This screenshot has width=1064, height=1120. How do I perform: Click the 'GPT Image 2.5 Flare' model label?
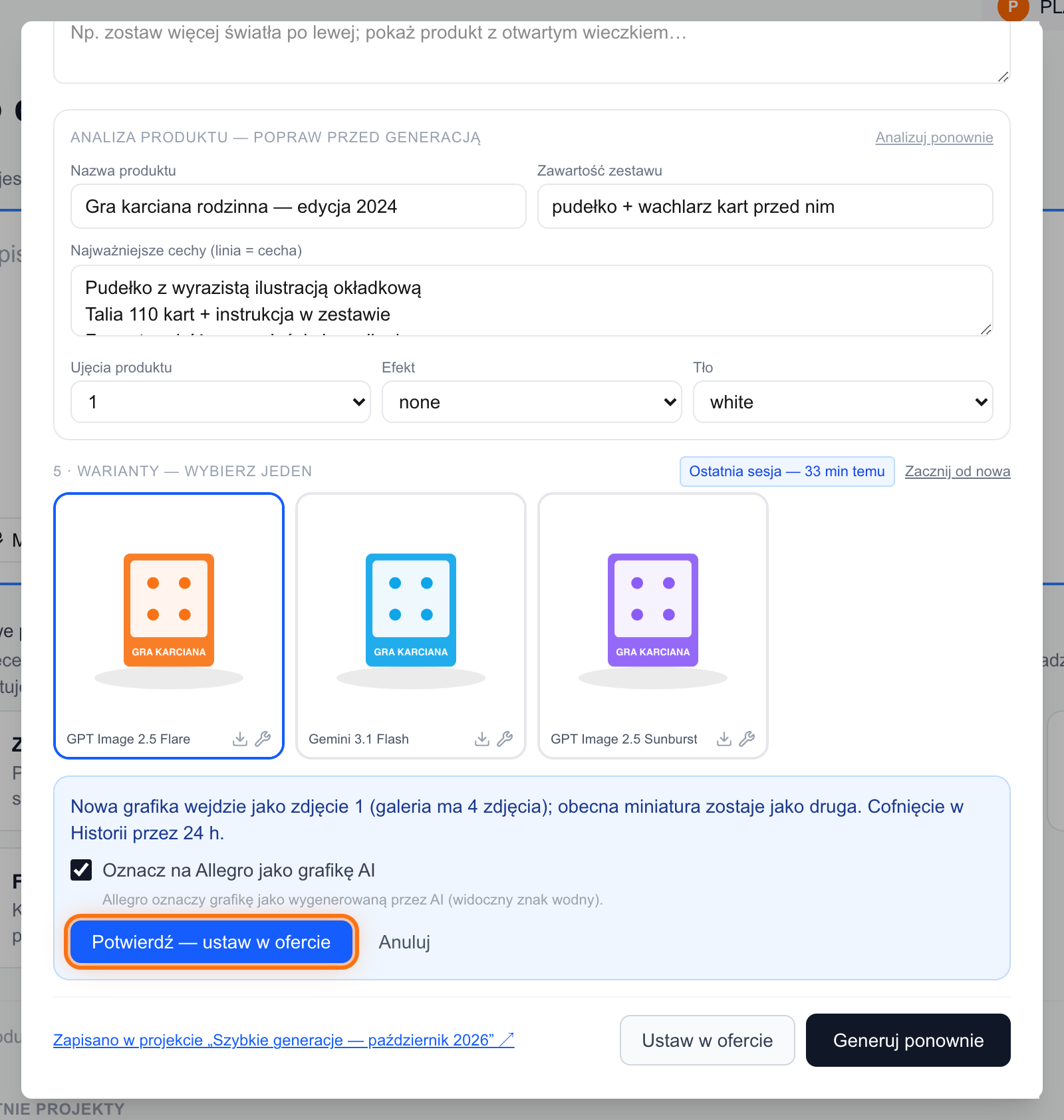click(x=128, y=739)
